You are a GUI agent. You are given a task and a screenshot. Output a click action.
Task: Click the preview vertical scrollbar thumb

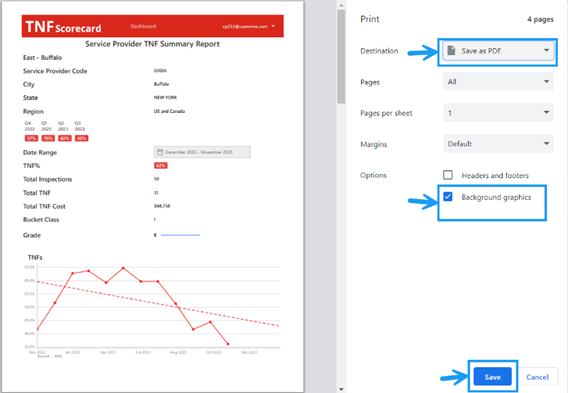pyautogui.click(x=341, y=56)
